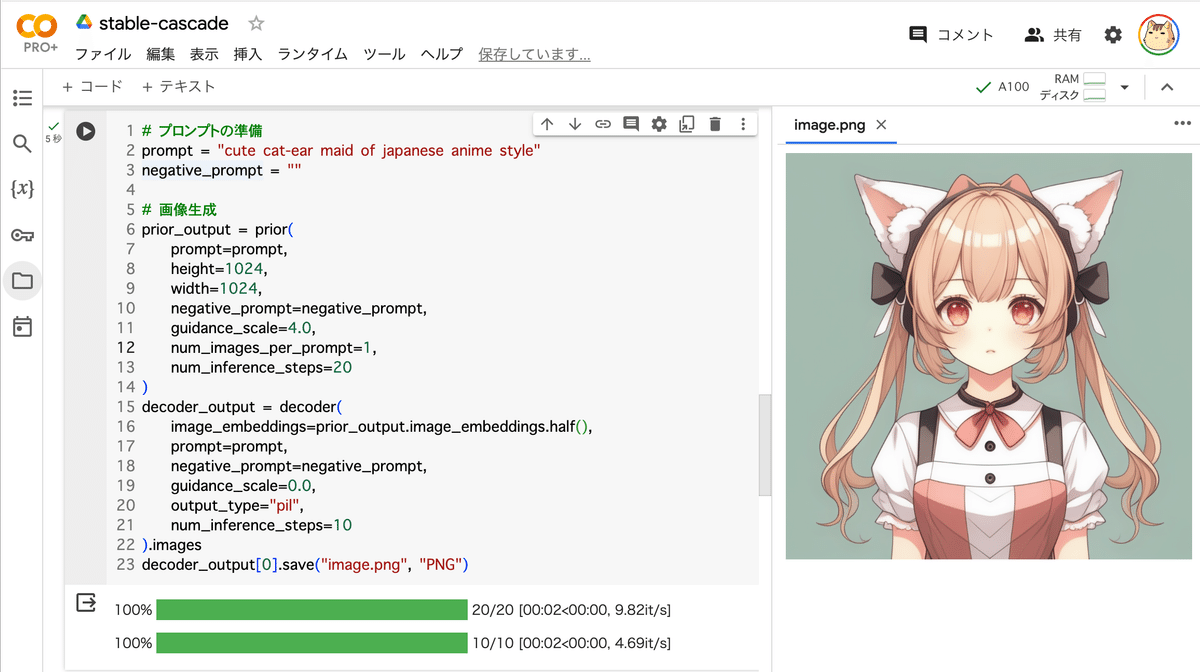Click the decoder_output[0].save line
Screen dimensions: 1200x672
pyautogui.click(x=305, y=565)
